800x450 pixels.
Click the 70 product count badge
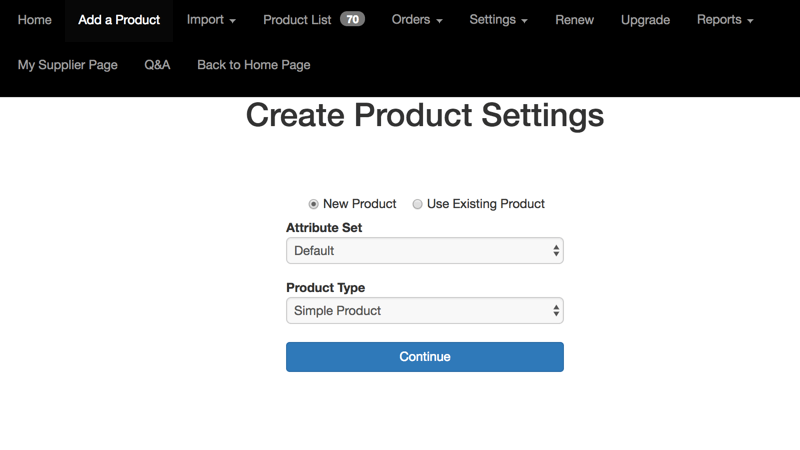click(352, 20)
